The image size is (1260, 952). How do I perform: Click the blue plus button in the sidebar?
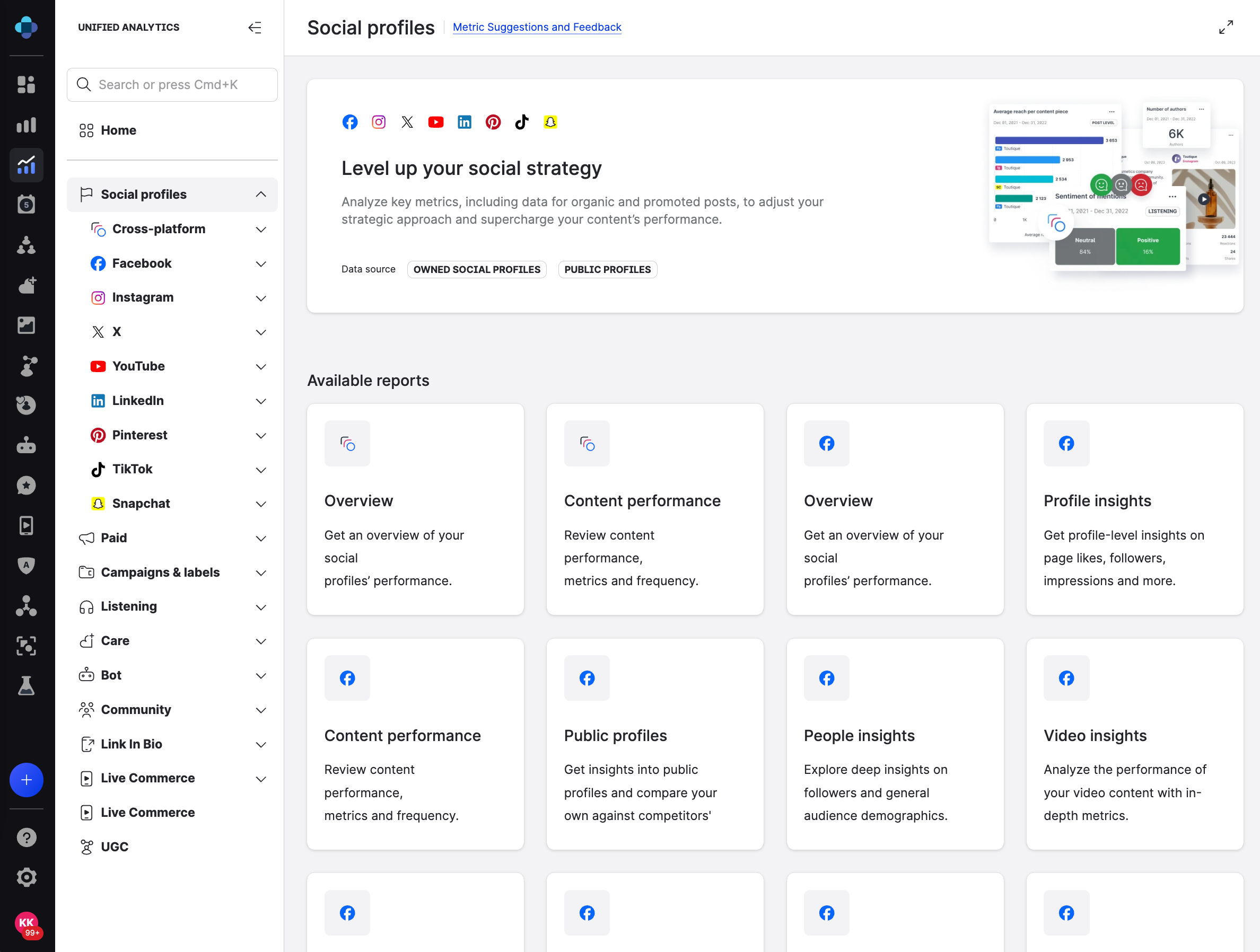coord(26,780)
